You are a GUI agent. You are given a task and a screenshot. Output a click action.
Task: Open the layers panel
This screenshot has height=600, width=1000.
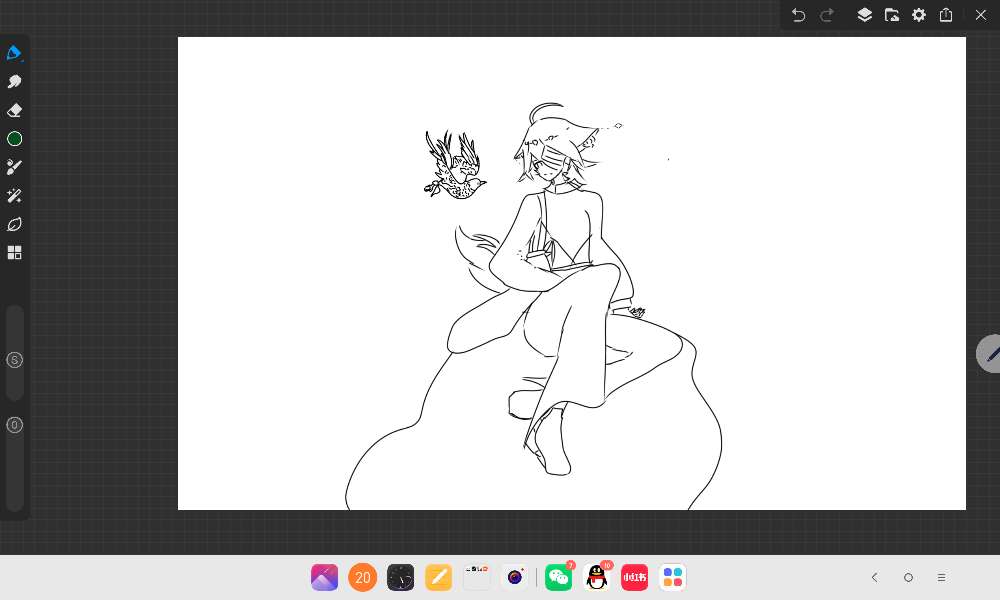pos(865,15)
